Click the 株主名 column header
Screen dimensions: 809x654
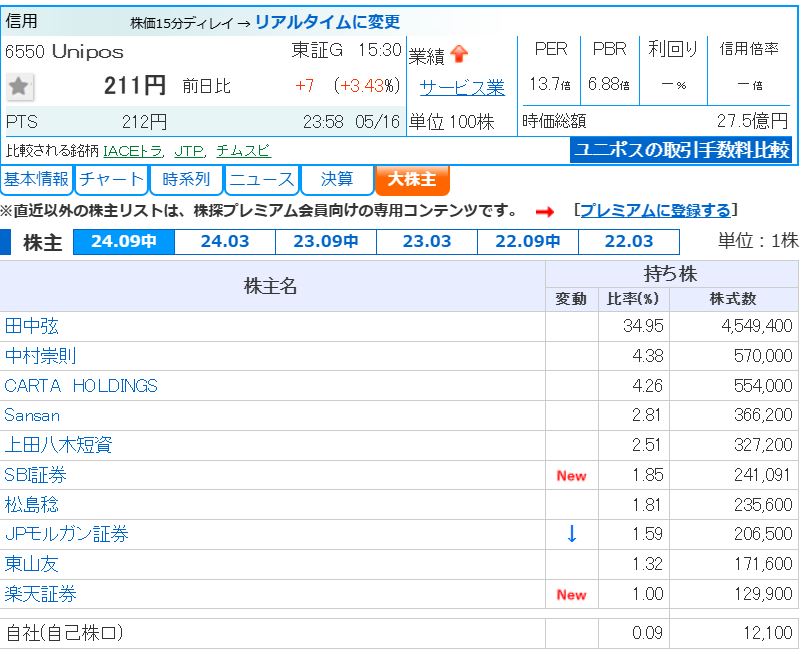coord(271,286)
